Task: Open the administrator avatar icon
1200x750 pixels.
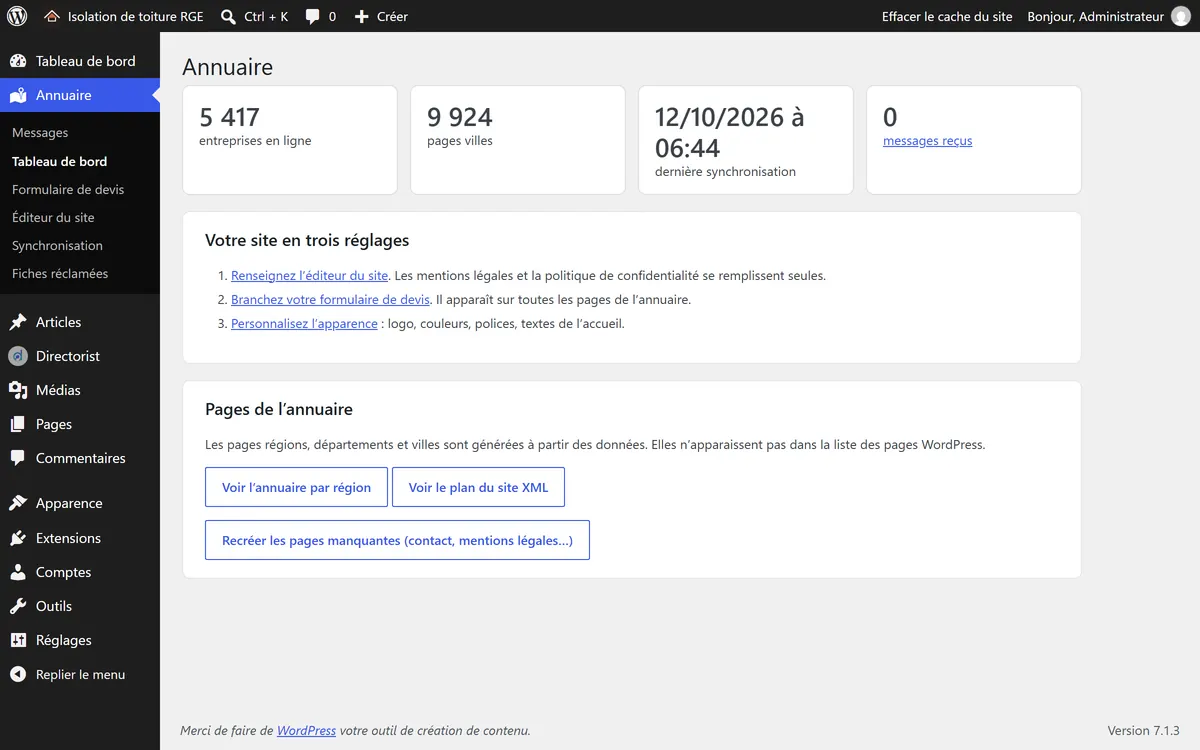Action: (x=1181, y=16)
